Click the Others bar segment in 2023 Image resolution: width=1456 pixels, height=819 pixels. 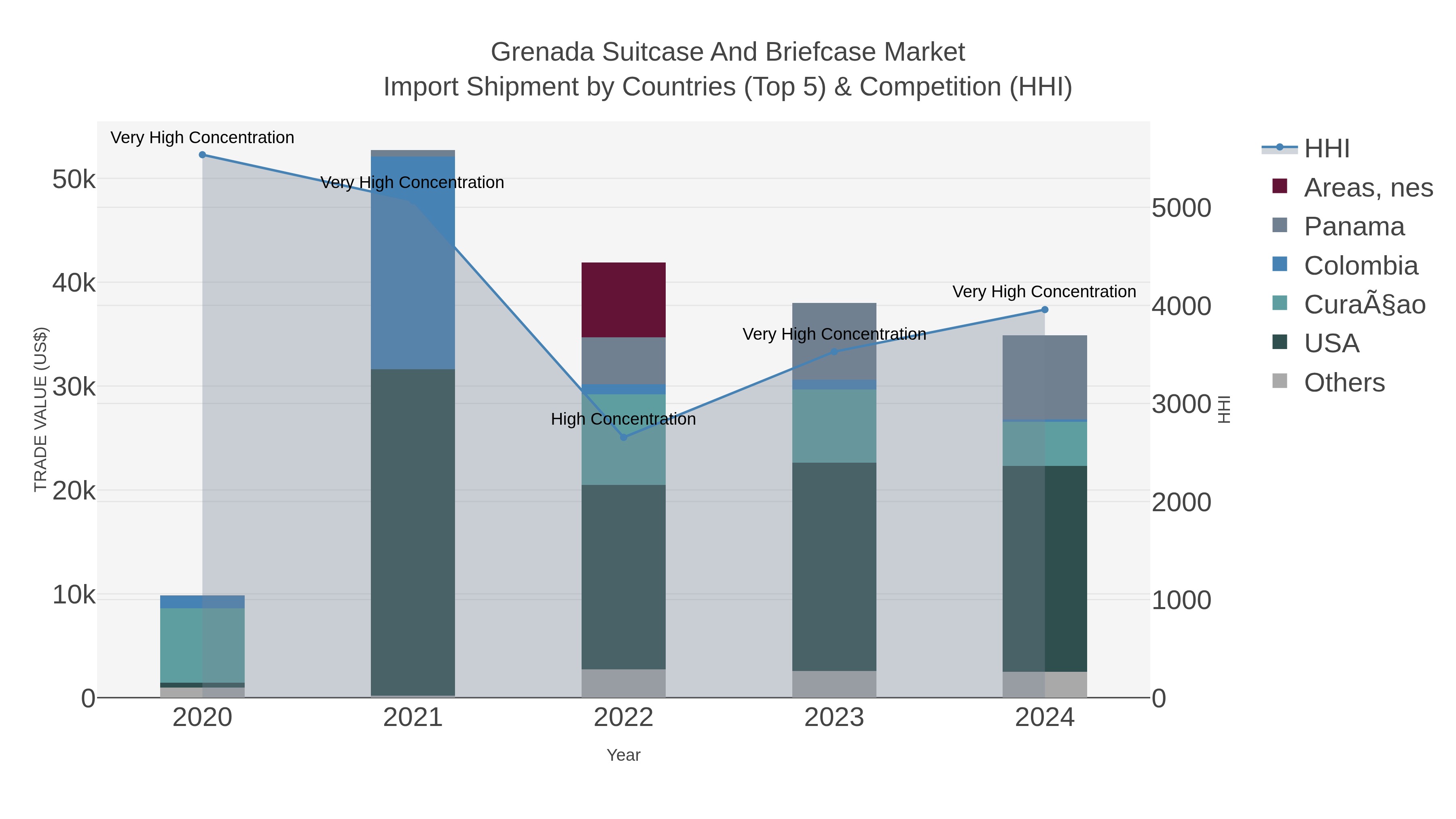tap(834, 684)
